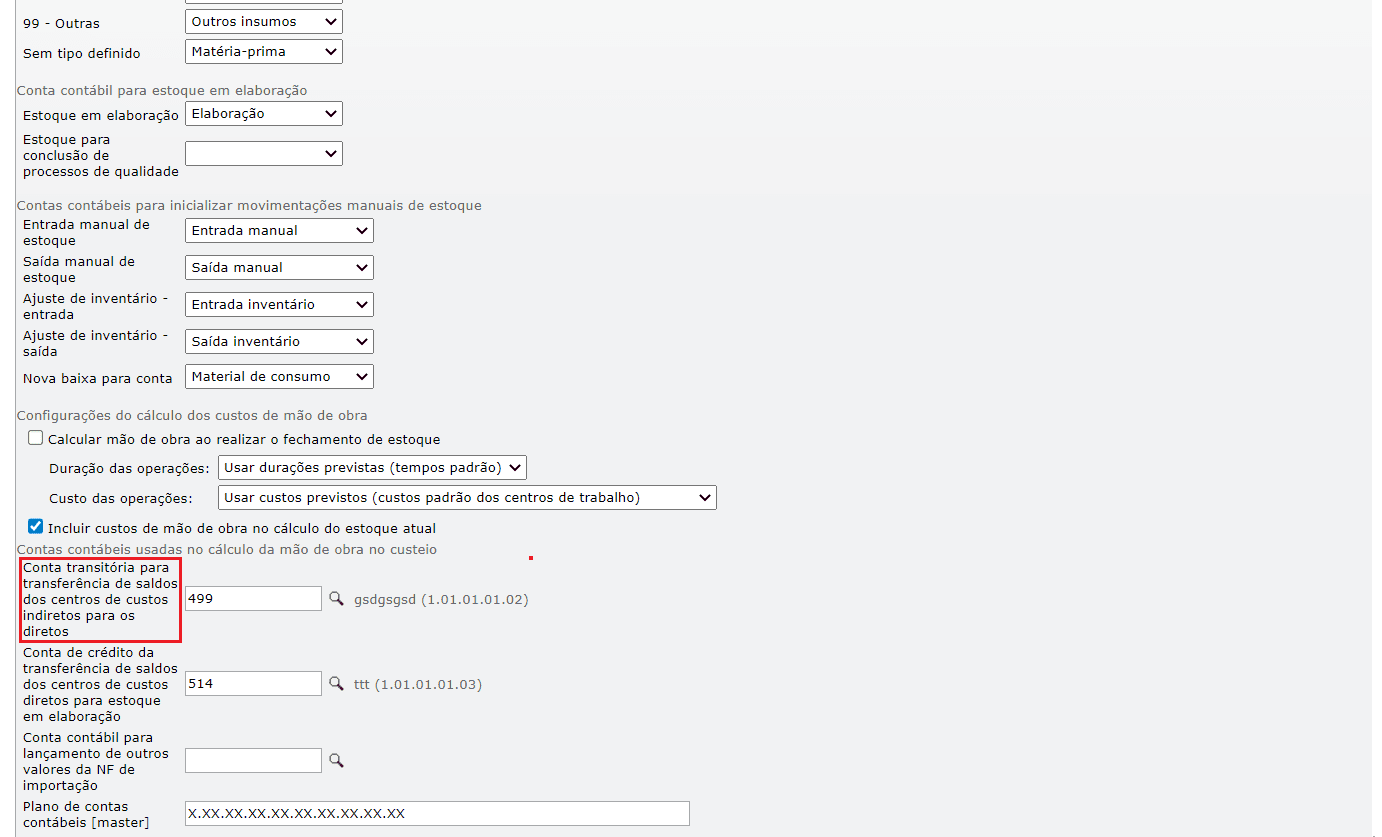The image size is (1382, 837).
Task: Click the "Conta contábil para lançamento" NF label
Action: 96,762
